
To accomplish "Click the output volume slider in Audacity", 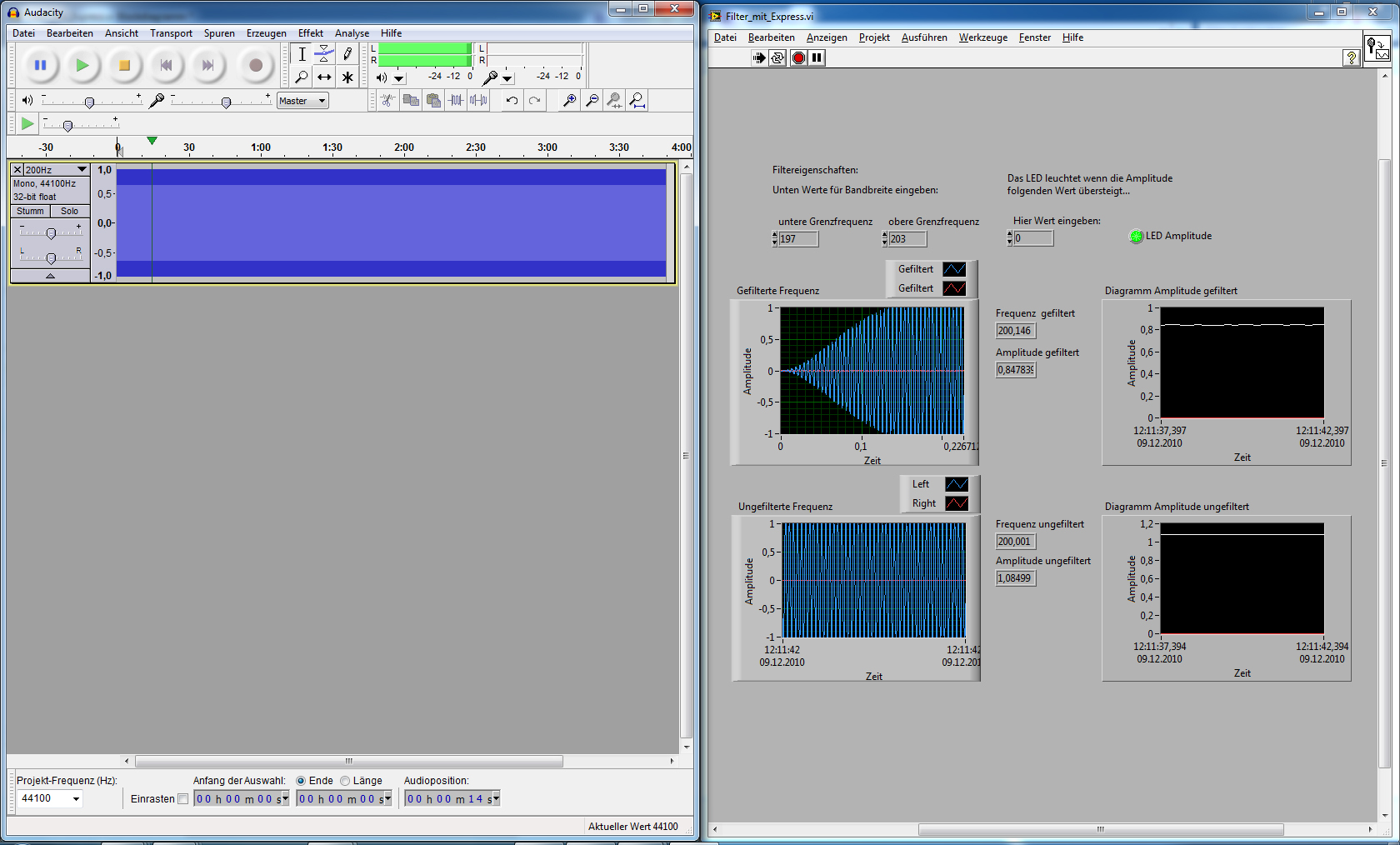I will 90,102.
